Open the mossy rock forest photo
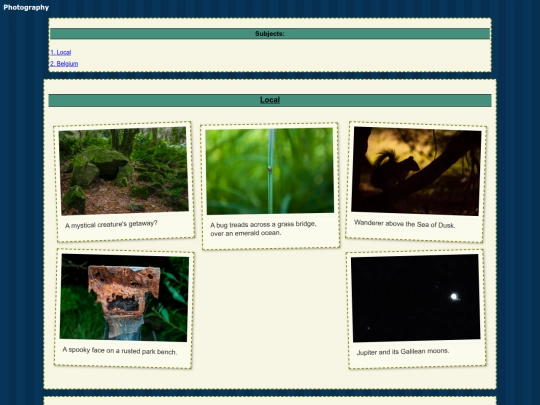Screen dimensions: 540x405 click(x=124, y=171)
